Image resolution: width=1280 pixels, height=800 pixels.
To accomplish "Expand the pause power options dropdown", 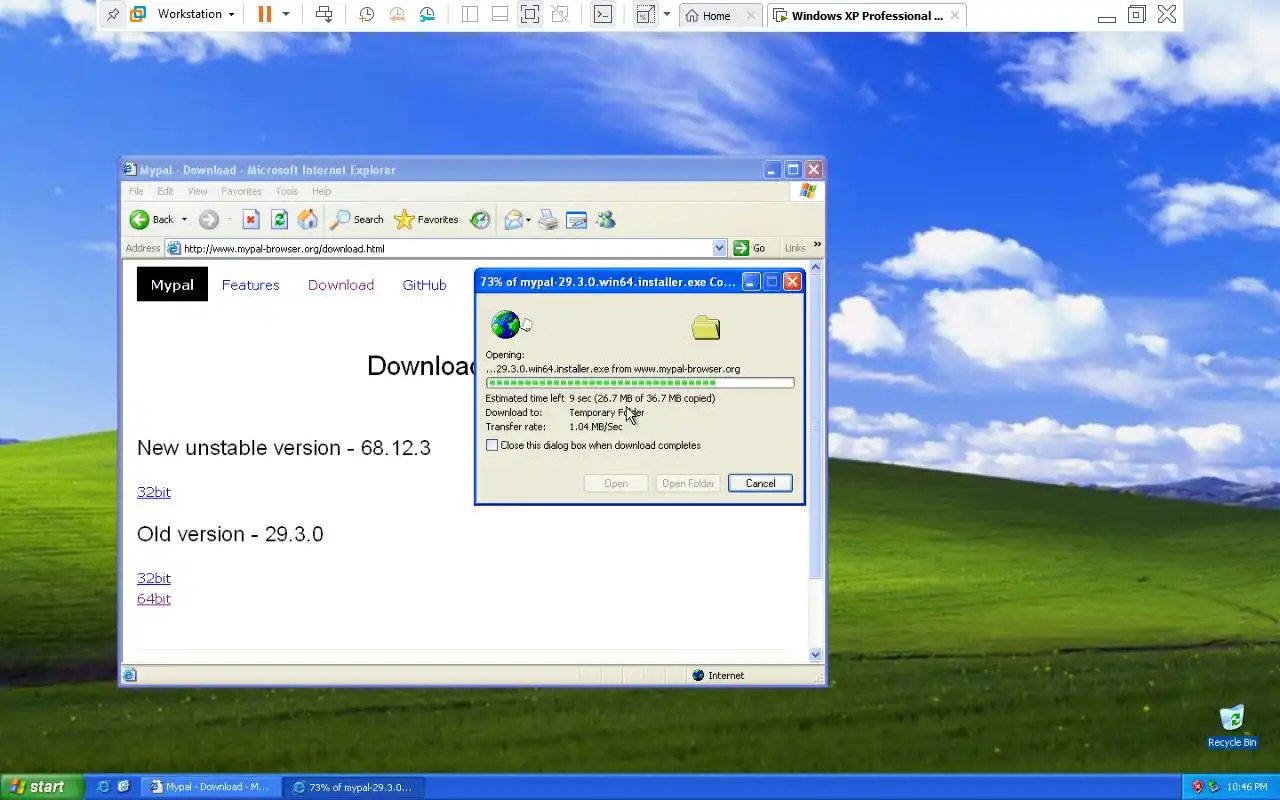I will [286, 14].
